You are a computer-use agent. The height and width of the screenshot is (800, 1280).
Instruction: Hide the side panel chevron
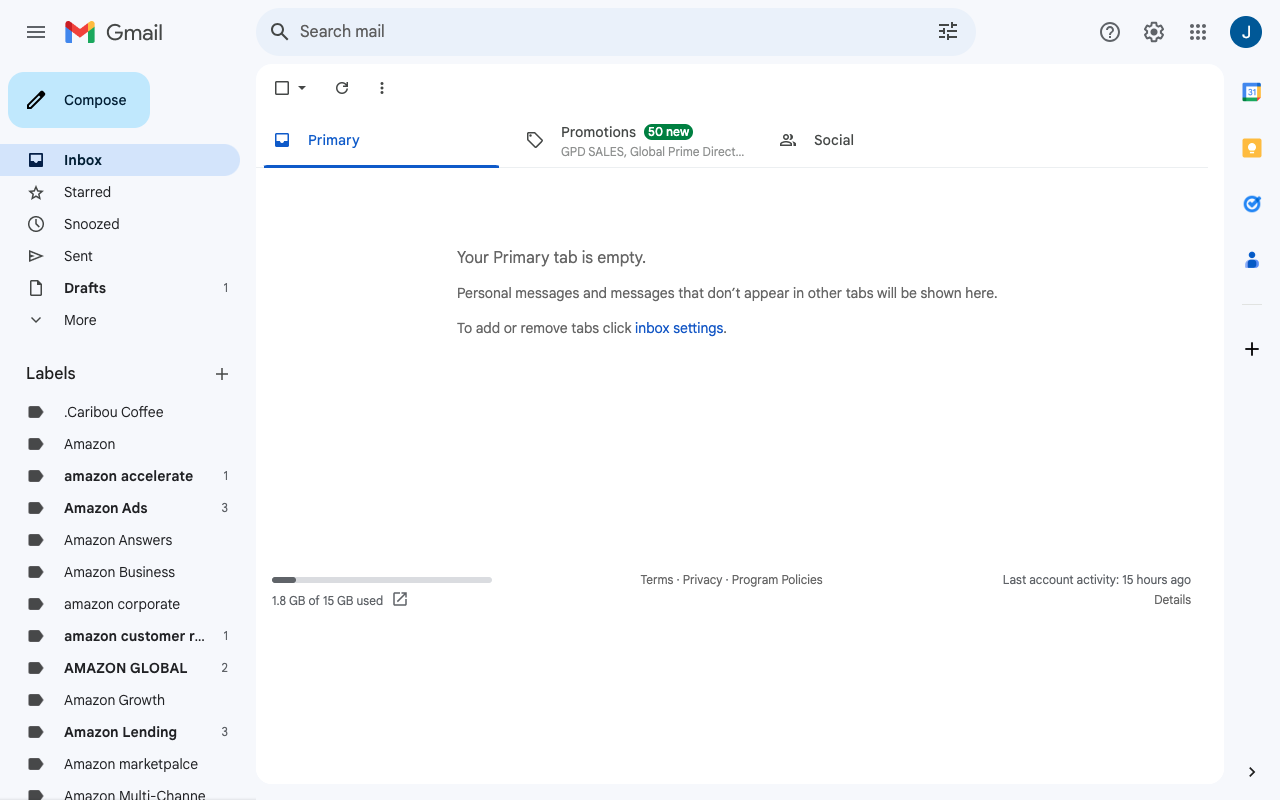pyautogui.click(x=1252, y=772)
